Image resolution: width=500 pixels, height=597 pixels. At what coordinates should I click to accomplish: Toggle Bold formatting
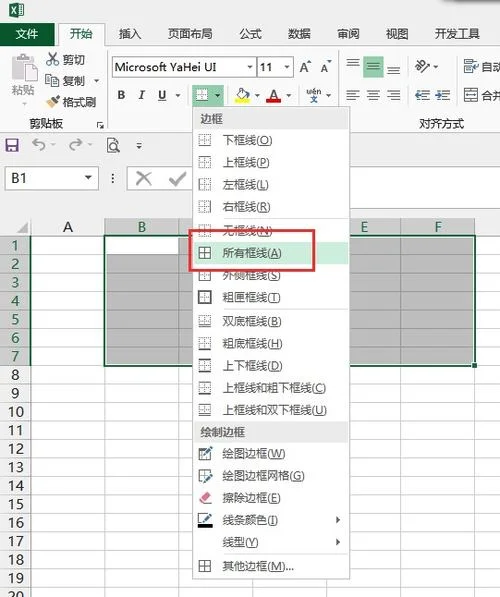click(121, 95)
